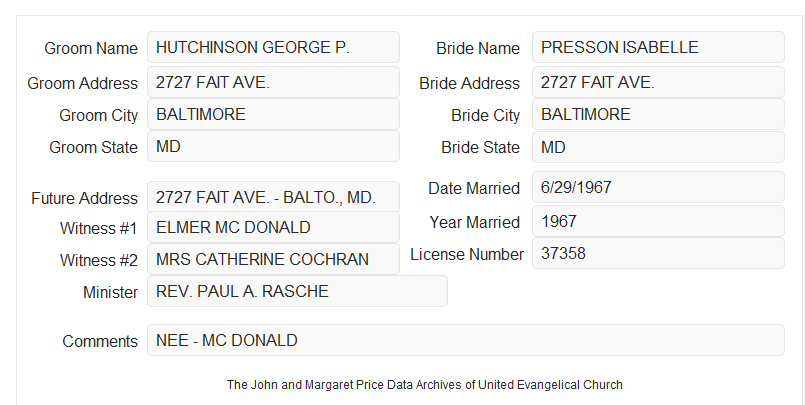Click the Comments field
Image resolution: width=805 pixels, height=405 pixels.
click(466, 340)
